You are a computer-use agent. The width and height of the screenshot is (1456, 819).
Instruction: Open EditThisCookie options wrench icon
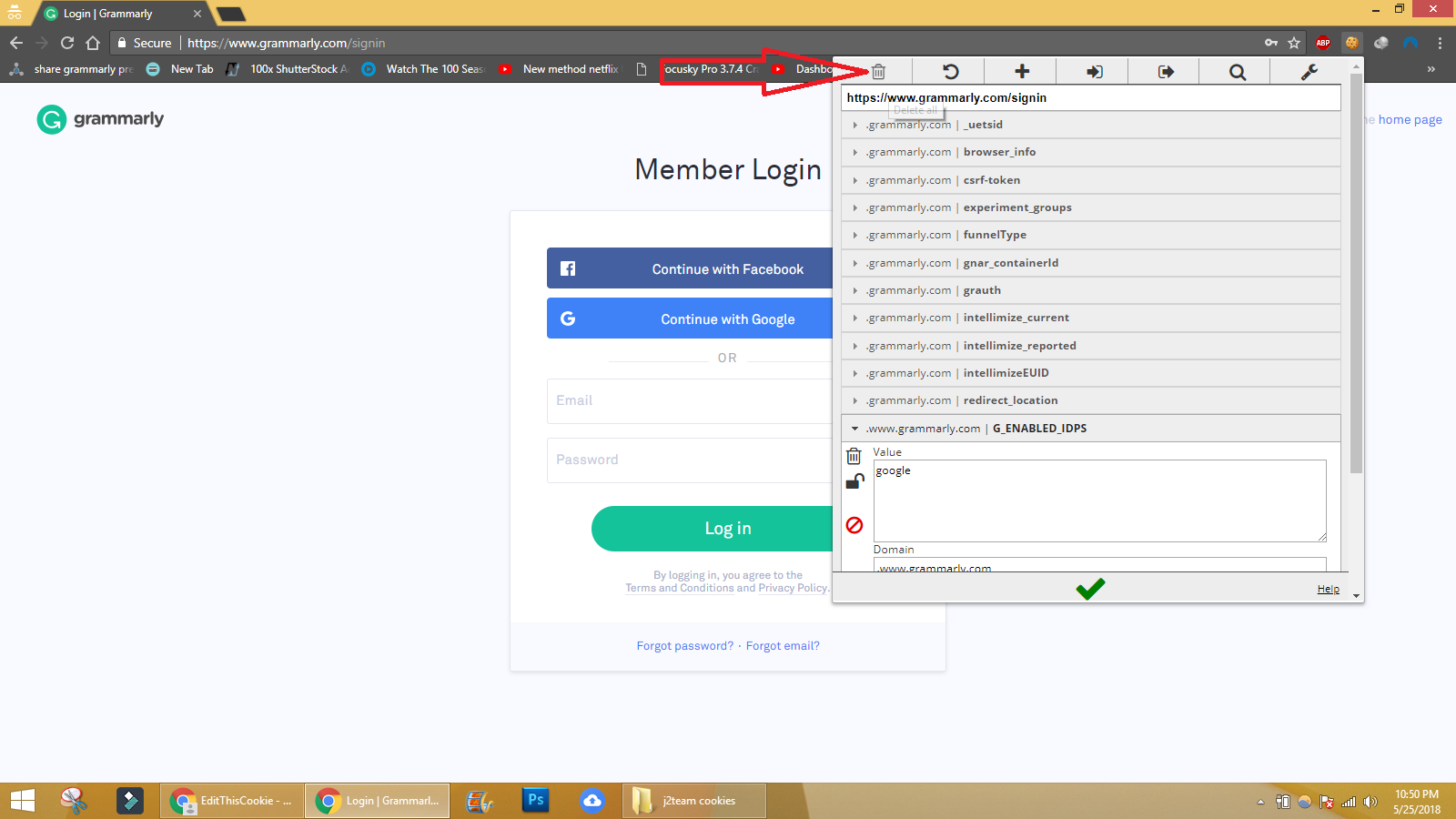click(1309, 71)
